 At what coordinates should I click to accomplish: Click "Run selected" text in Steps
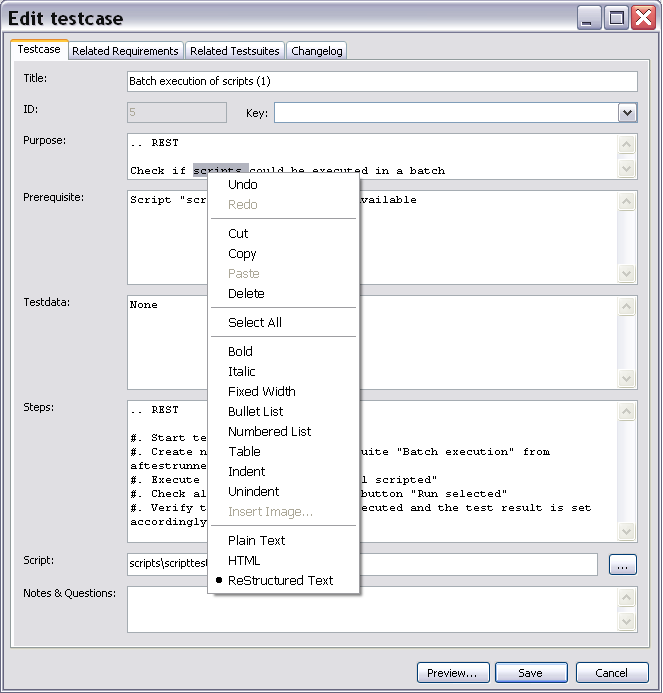pyautogui.click(x=459, y=494)
